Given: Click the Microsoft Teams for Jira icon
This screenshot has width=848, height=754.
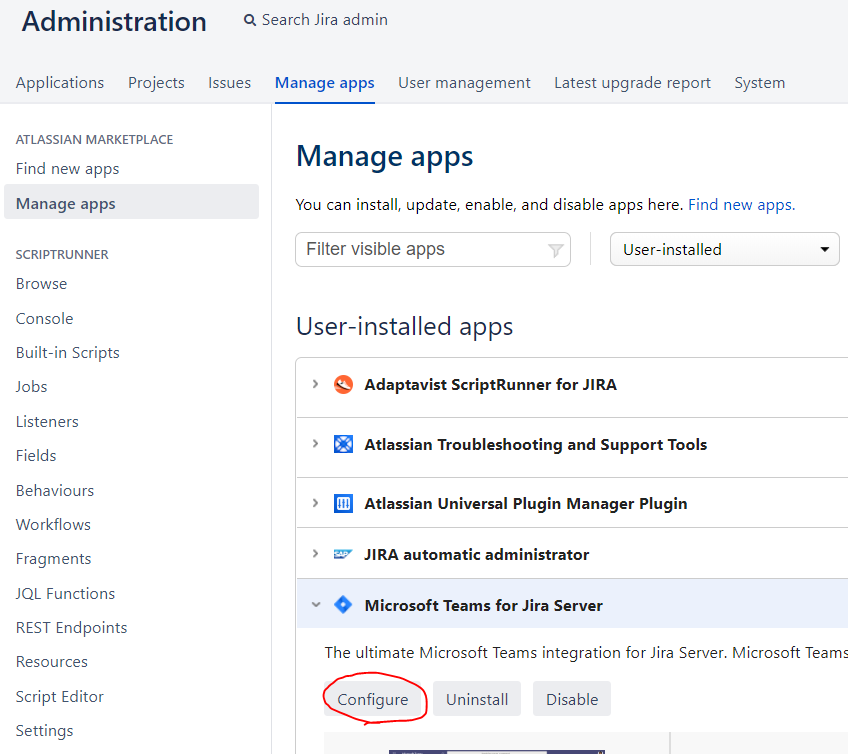Looking at the screenshot, I should (x=343, y=605).
